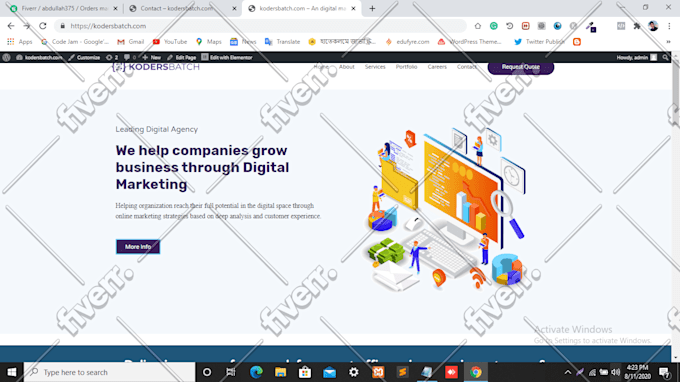Open the comments bubble in admin bar

pos(129,57)
